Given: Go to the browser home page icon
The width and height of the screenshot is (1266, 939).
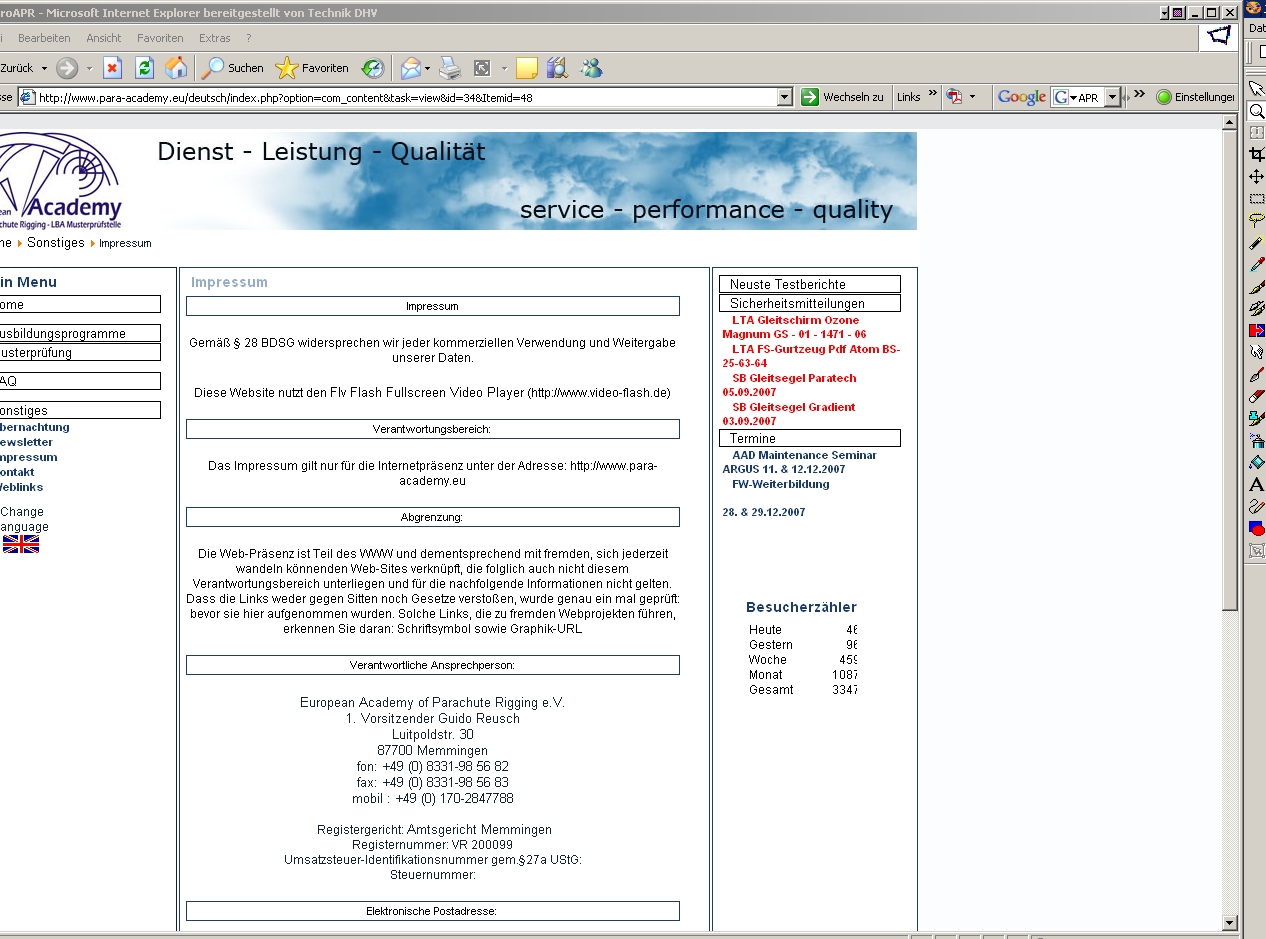Looking at the screenshot, I should tap(176, 68).
